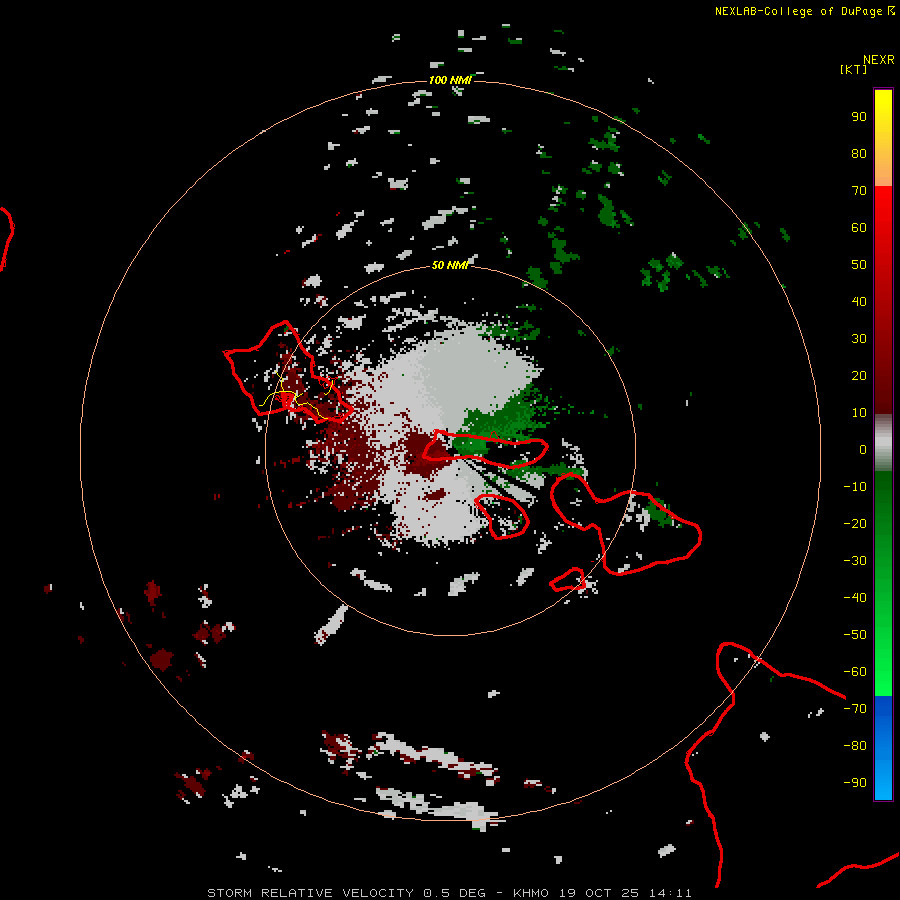Click the 70 value on velocity scale
900x900 pixels.
(859, 191)
